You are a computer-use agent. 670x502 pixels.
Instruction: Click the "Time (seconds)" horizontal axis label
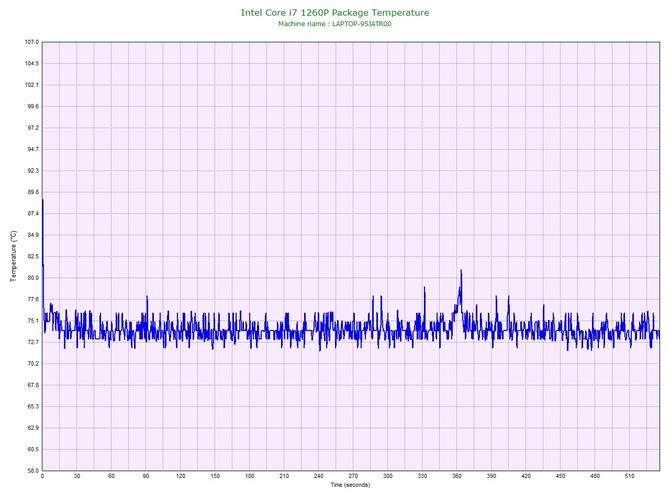(350, 485)
